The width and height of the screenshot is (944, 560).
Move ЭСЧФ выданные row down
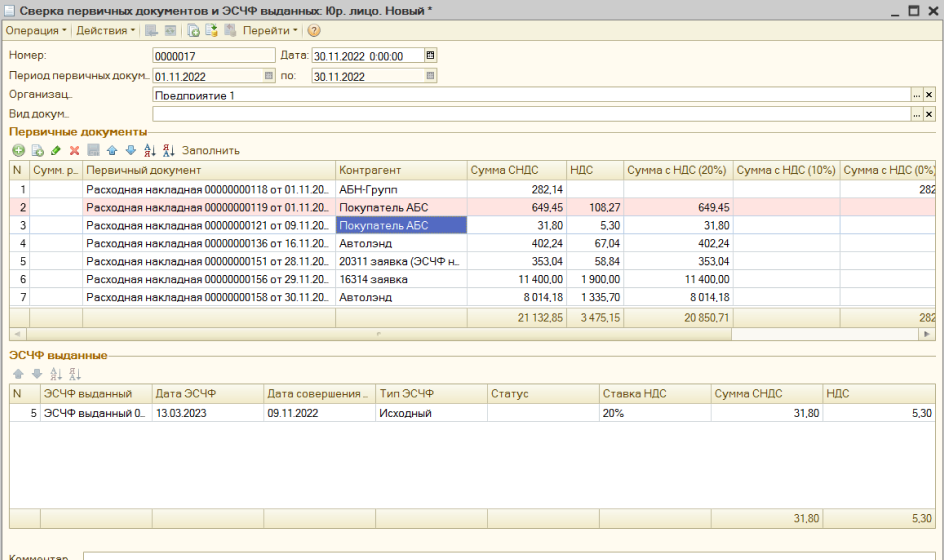point(37,374)
